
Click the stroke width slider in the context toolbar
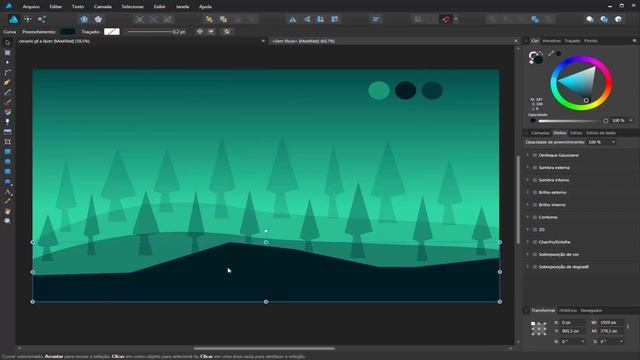[x=149, y=31]
